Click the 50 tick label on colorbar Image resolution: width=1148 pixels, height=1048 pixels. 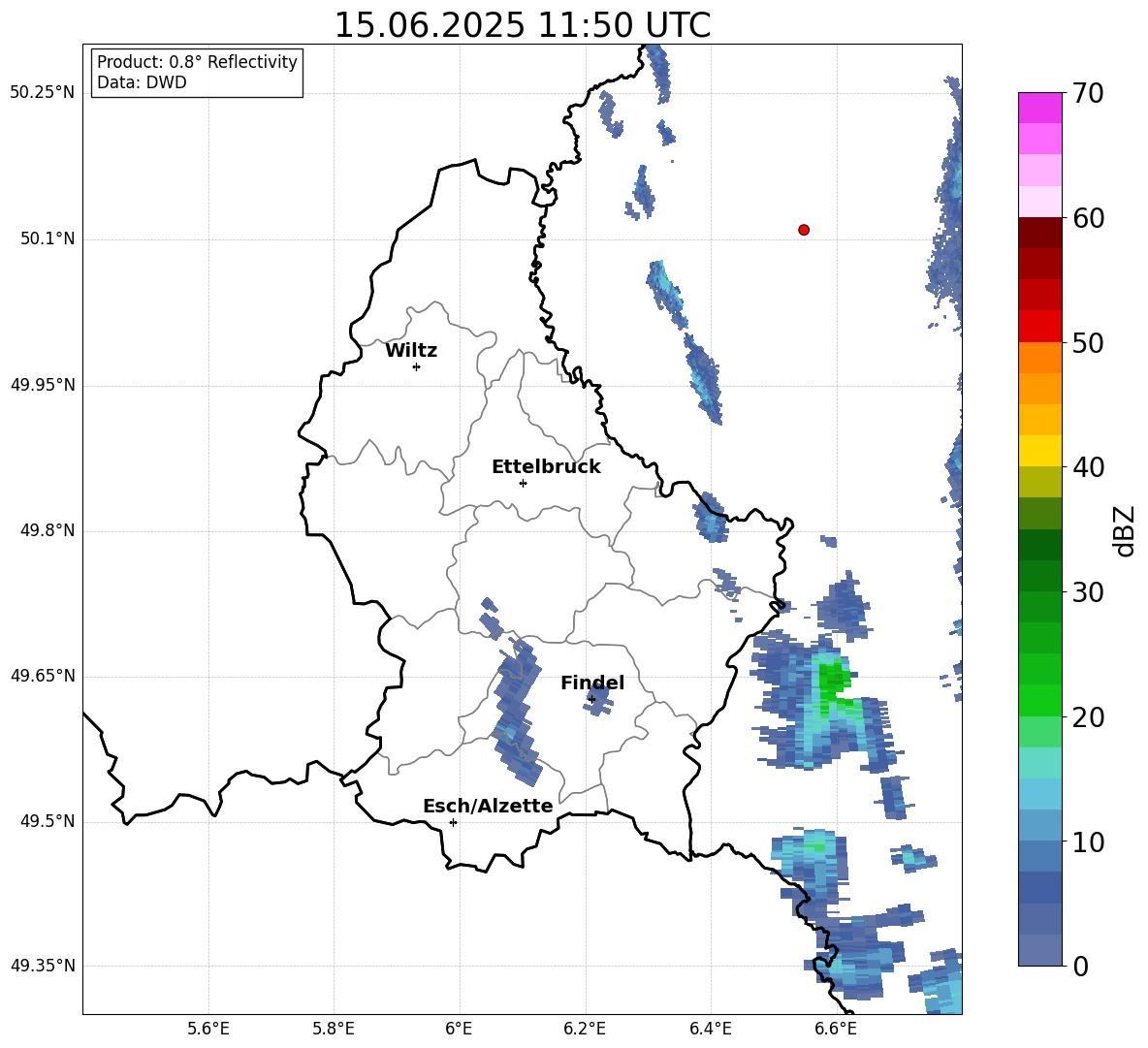coord(1088,342)
